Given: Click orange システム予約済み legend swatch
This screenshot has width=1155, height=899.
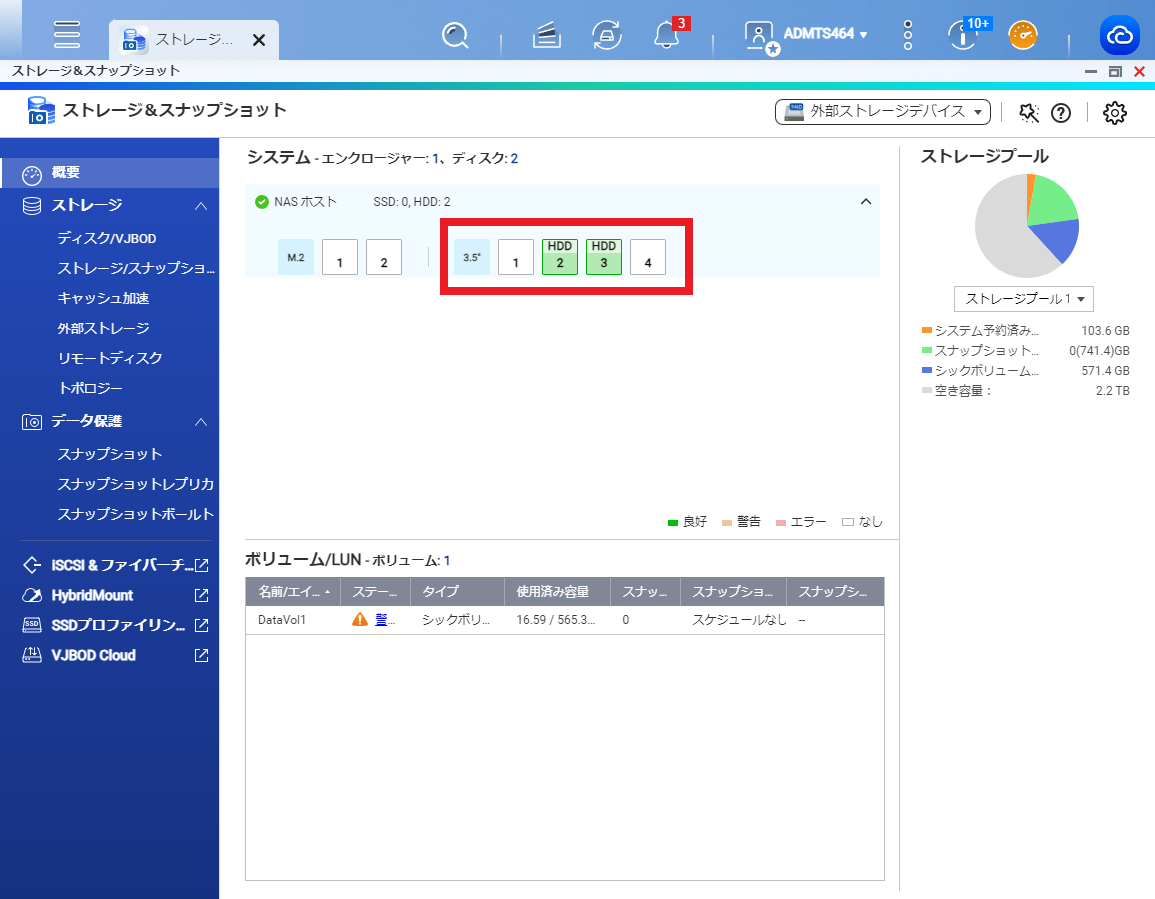Looking at the screenshot, I should click(x=927, y=330).
